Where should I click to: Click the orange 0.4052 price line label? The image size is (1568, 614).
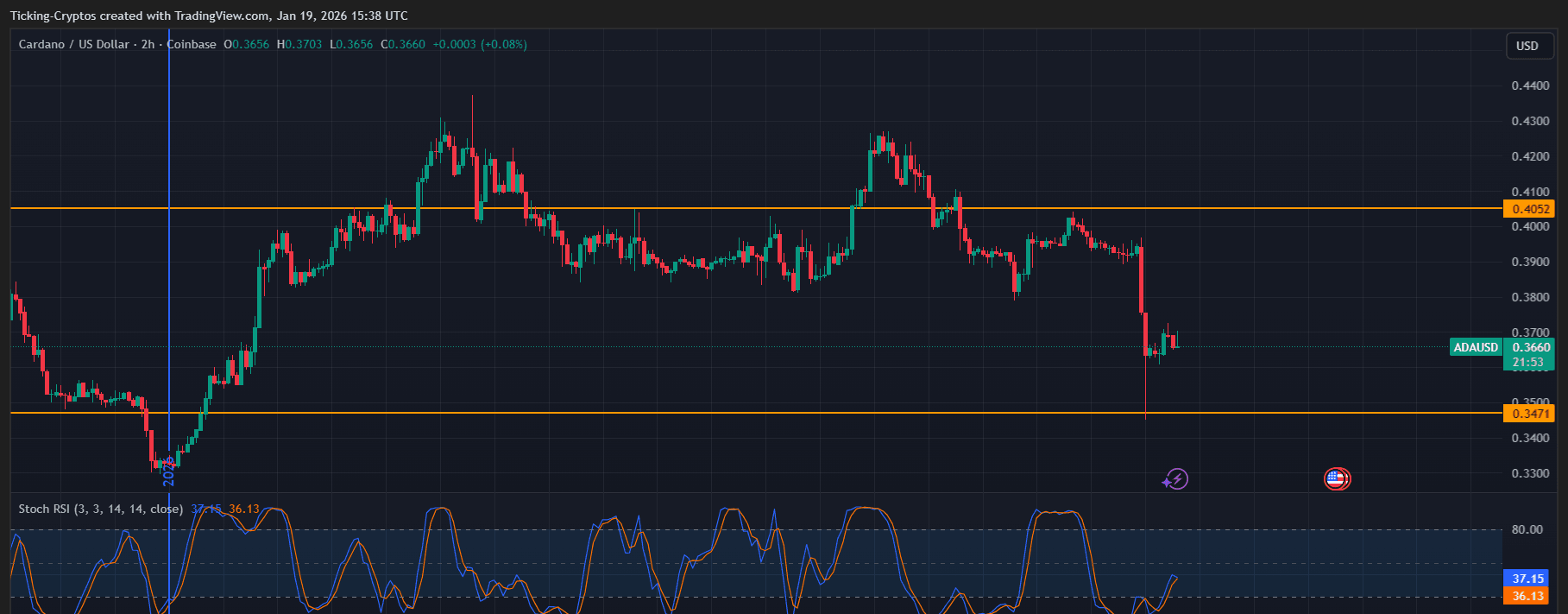pos(1528,209)
